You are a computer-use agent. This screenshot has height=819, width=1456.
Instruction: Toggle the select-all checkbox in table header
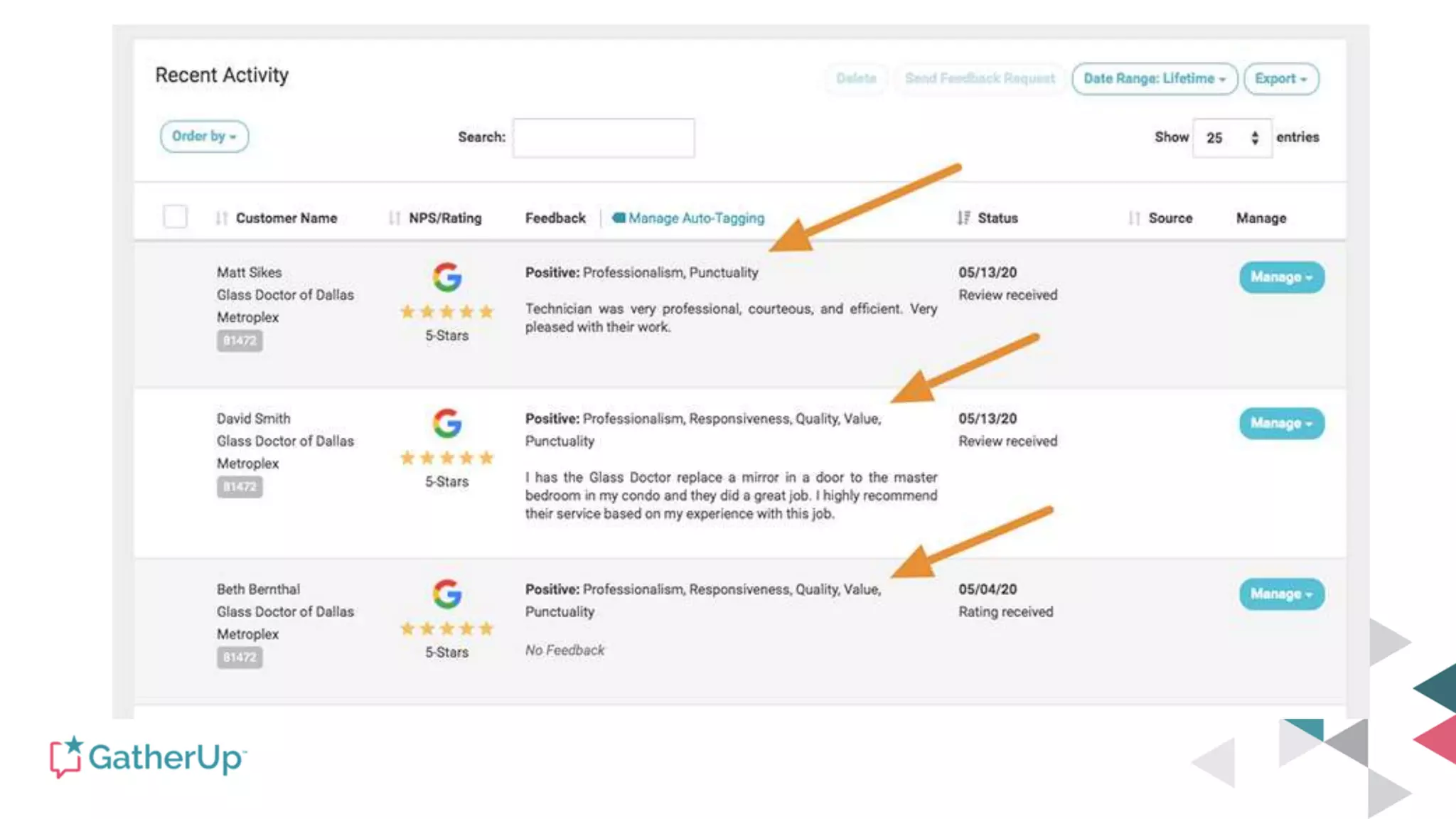tap(175, 216)
